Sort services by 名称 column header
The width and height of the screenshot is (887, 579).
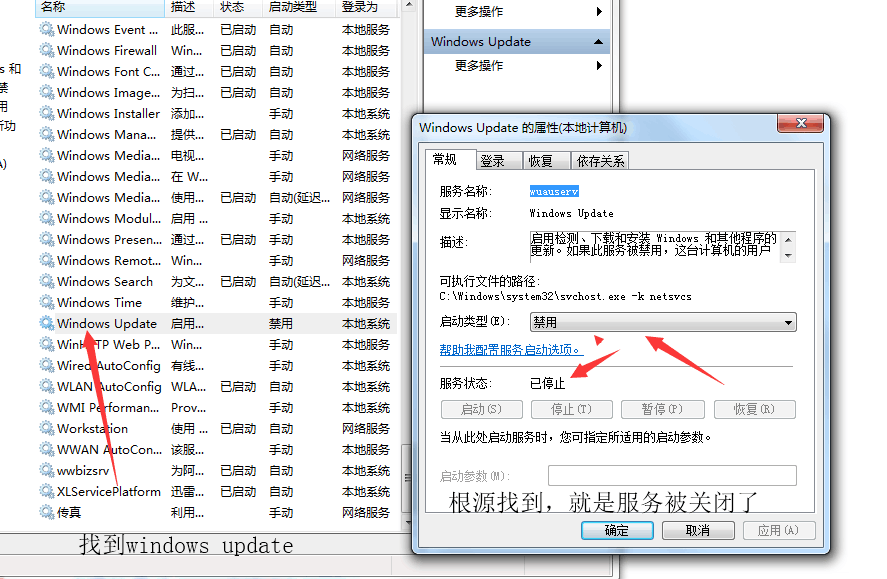pyautogui.click(x=100, y=7)
